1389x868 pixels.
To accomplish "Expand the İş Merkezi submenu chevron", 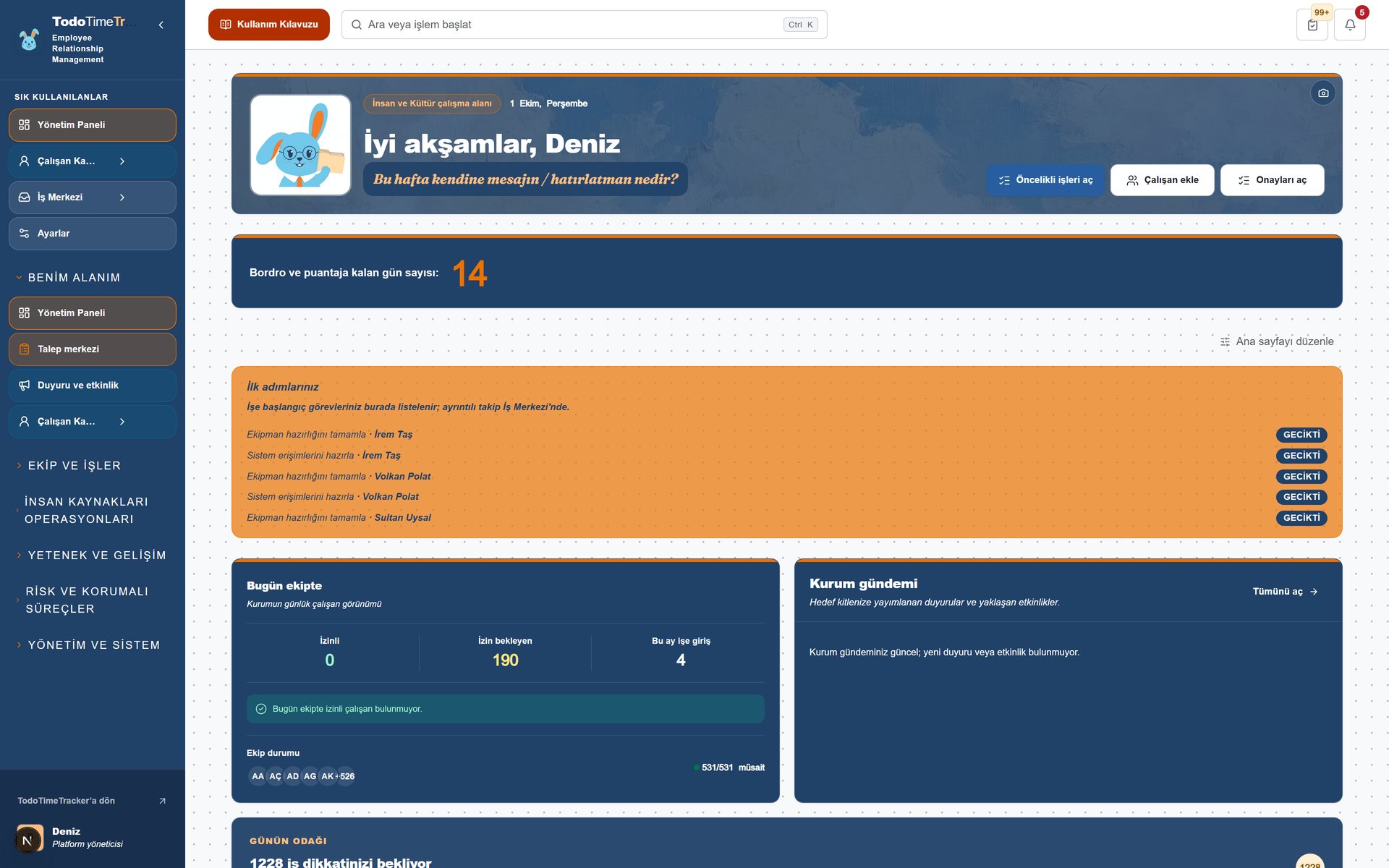I will click(x=122, y=197).
